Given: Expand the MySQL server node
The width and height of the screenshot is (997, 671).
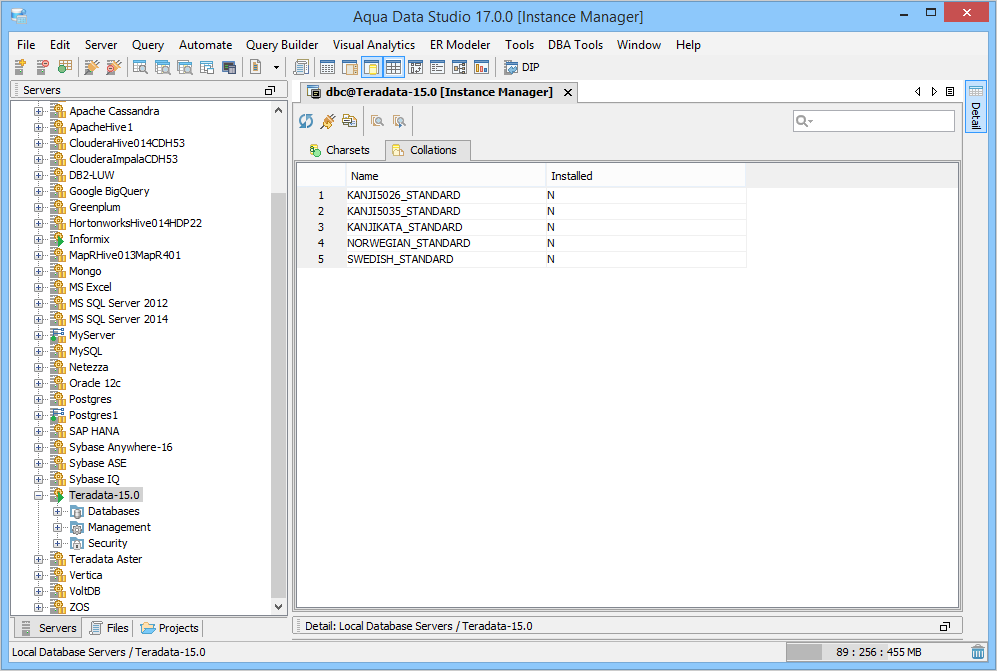Looking at the screenshot, I should coord(39,352).
